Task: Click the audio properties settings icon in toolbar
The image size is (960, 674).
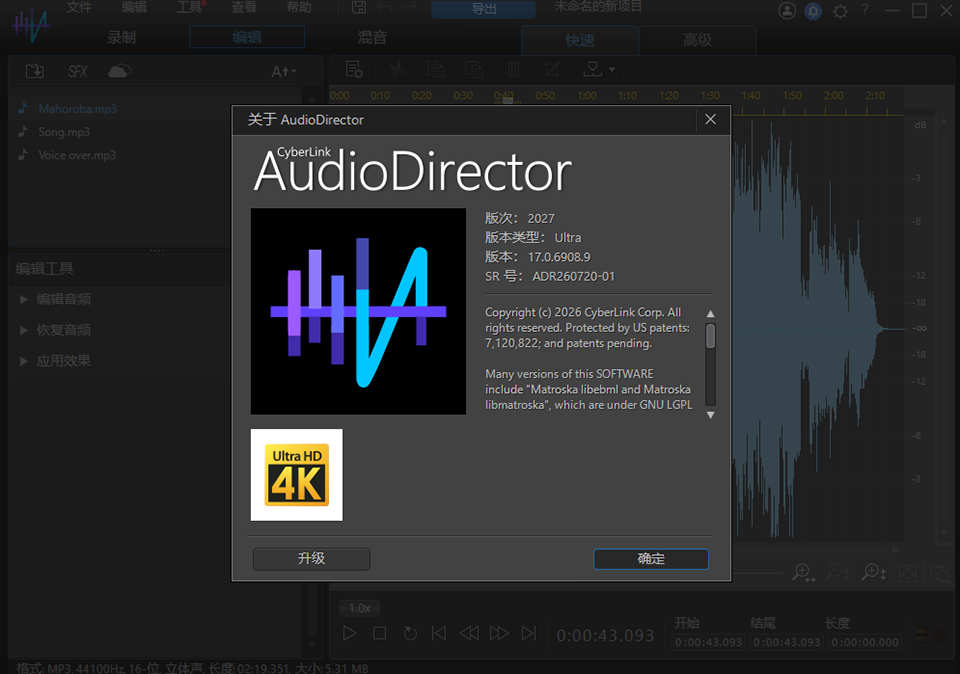Action: click(x=354, y=70)
